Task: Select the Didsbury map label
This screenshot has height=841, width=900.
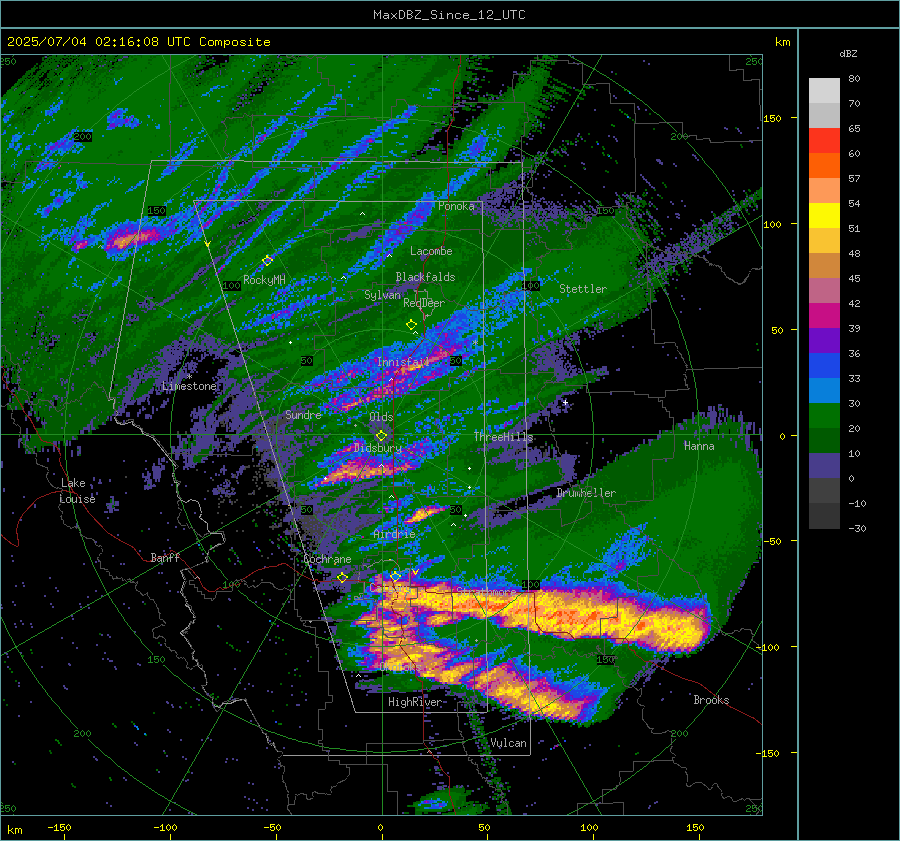Action: pos(378,448)
